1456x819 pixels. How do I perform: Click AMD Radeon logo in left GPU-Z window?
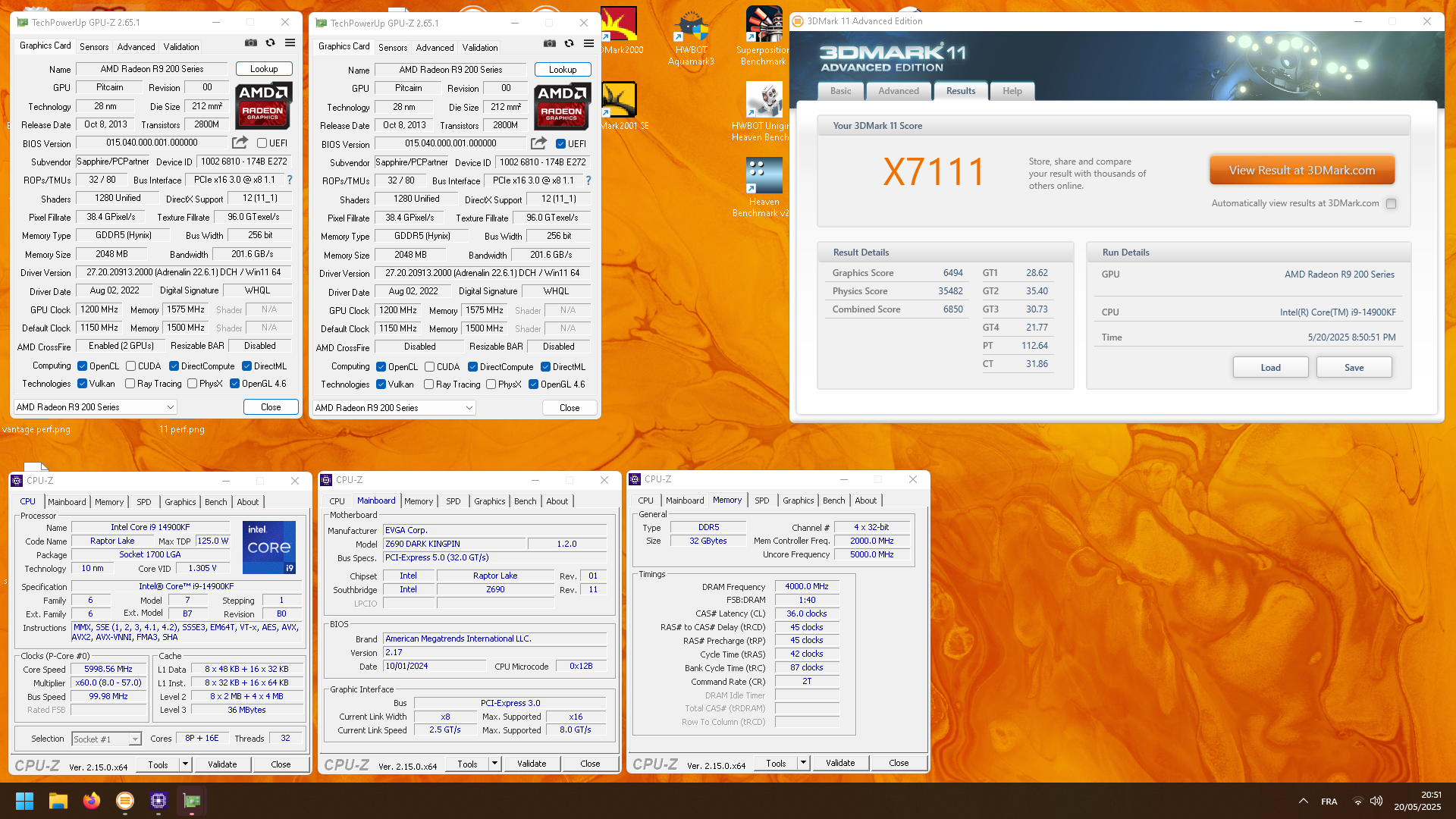pos(262,106)
